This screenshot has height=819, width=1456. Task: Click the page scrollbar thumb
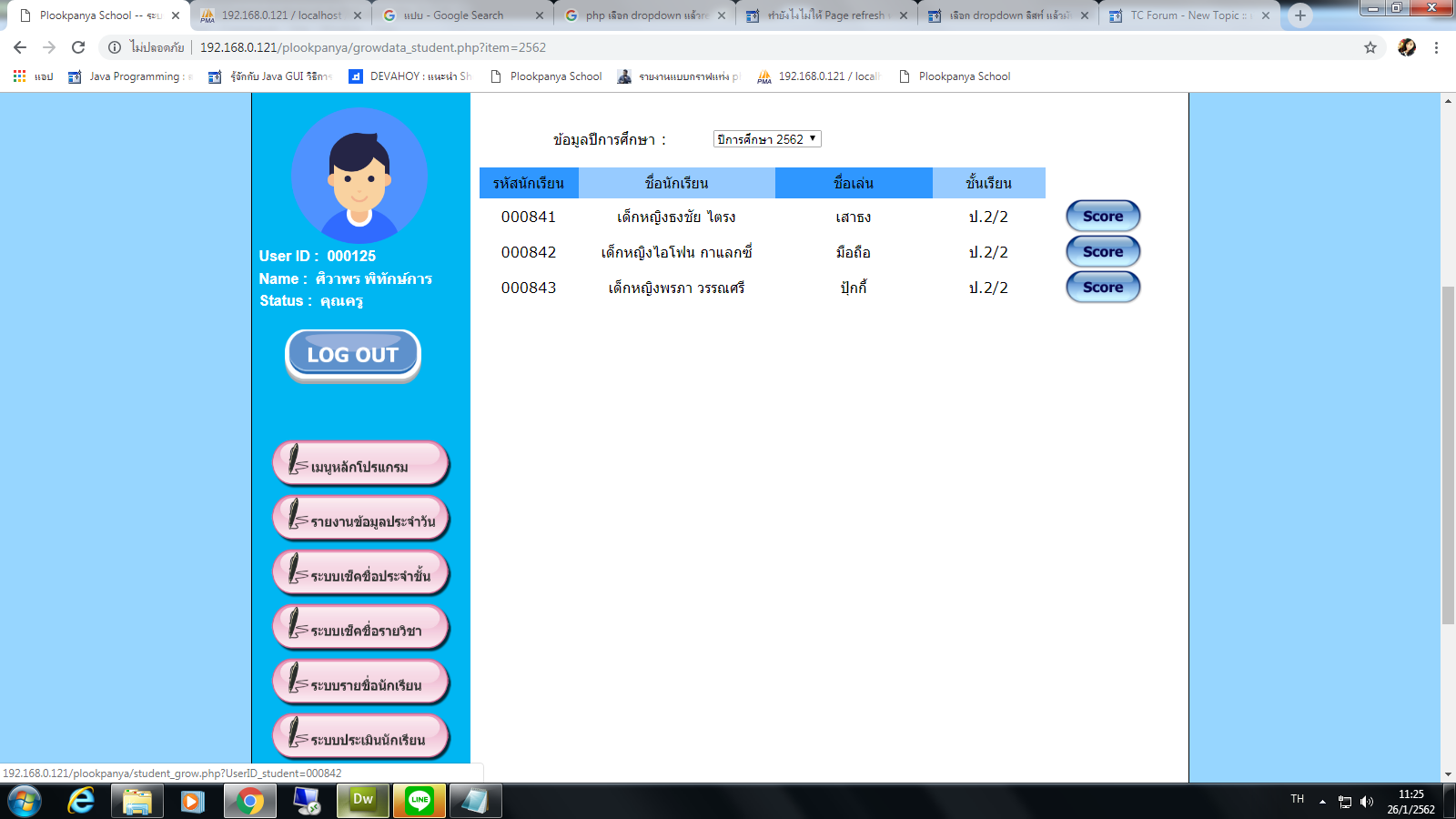[x=1448, y=455]
